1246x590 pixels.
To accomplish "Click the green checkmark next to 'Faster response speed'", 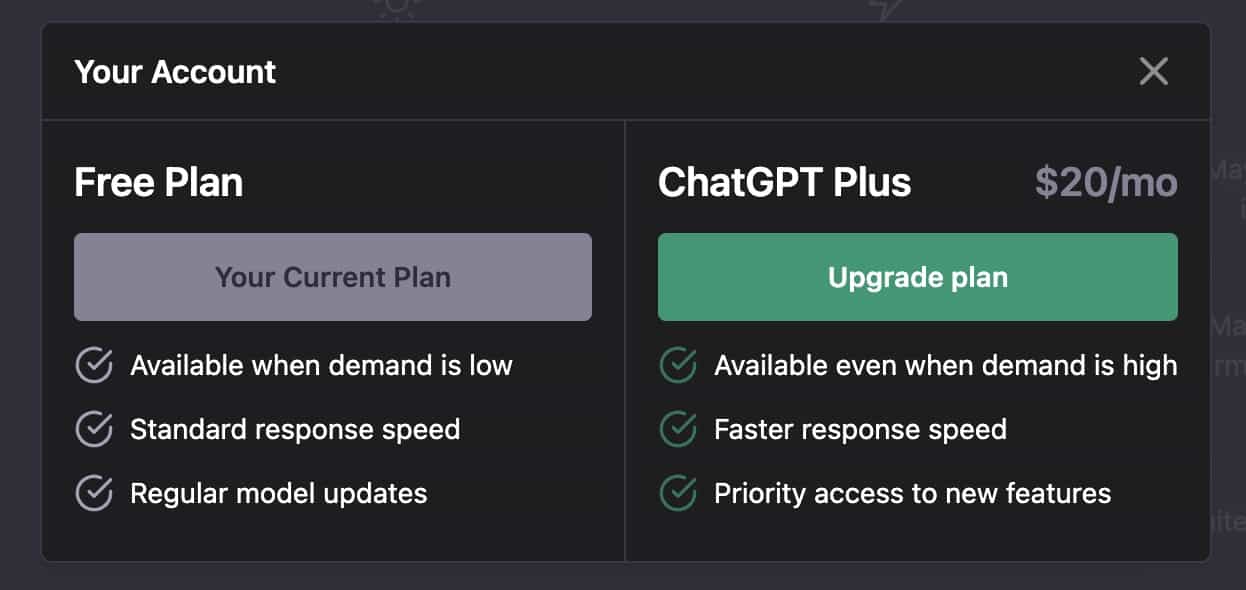I will tap(678, 429).
